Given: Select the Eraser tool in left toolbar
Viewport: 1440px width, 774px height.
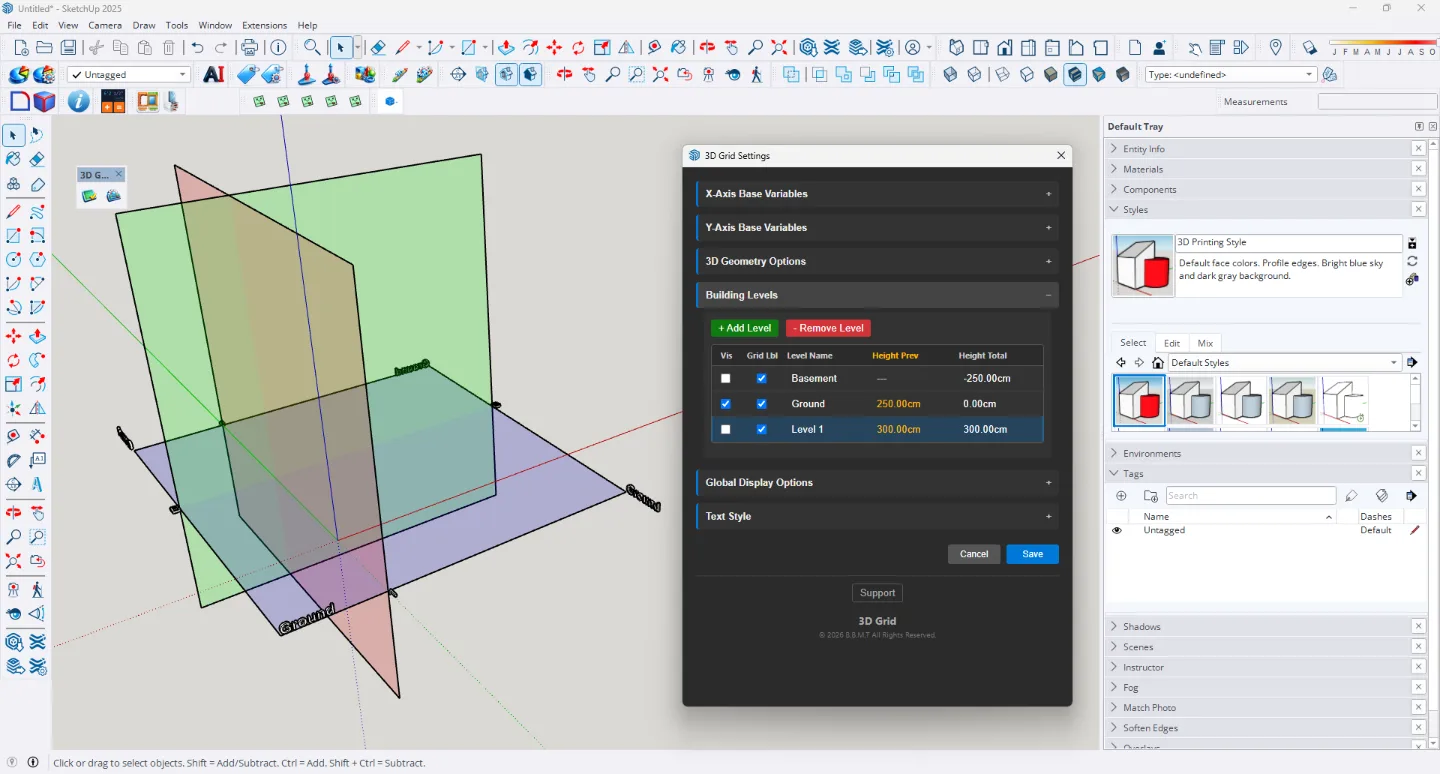Looking at the screenshot, I should tap(37, 159).
